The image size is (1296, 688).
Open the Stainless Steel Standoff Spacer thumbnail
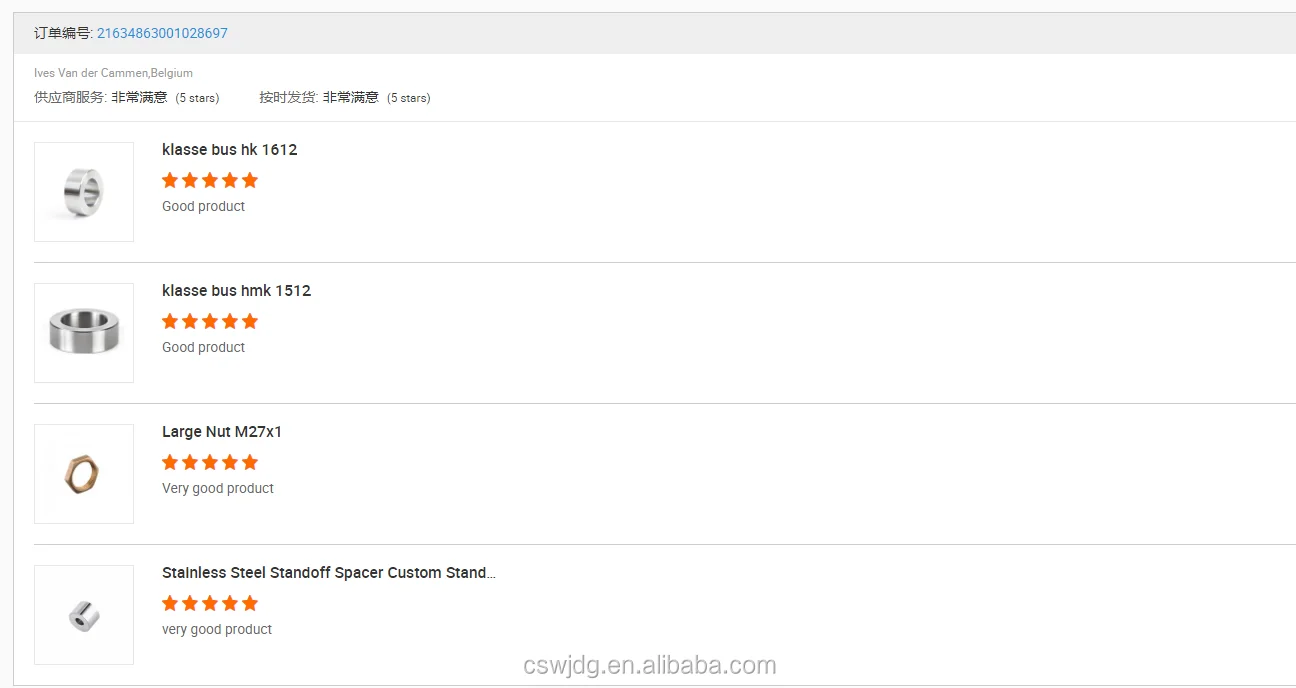pos(84,615)
